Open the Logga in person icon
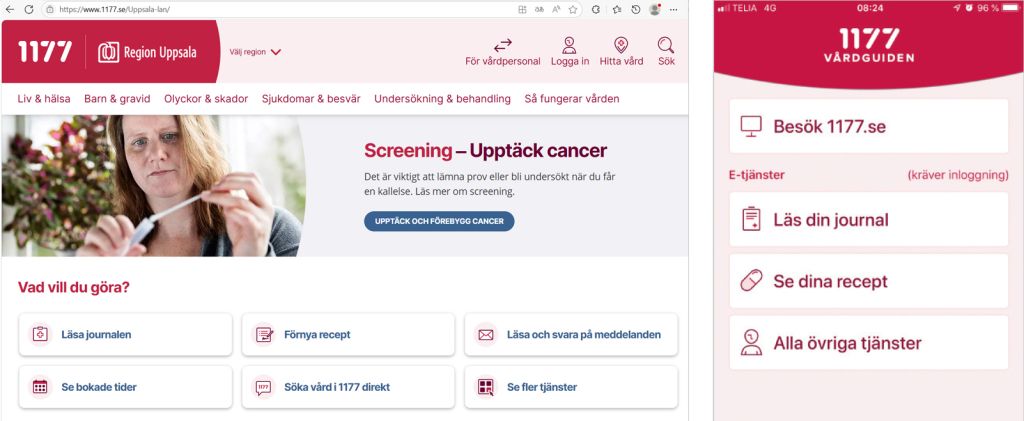The height and width of the screenshot is (421, 1024). tap(569, 45)
